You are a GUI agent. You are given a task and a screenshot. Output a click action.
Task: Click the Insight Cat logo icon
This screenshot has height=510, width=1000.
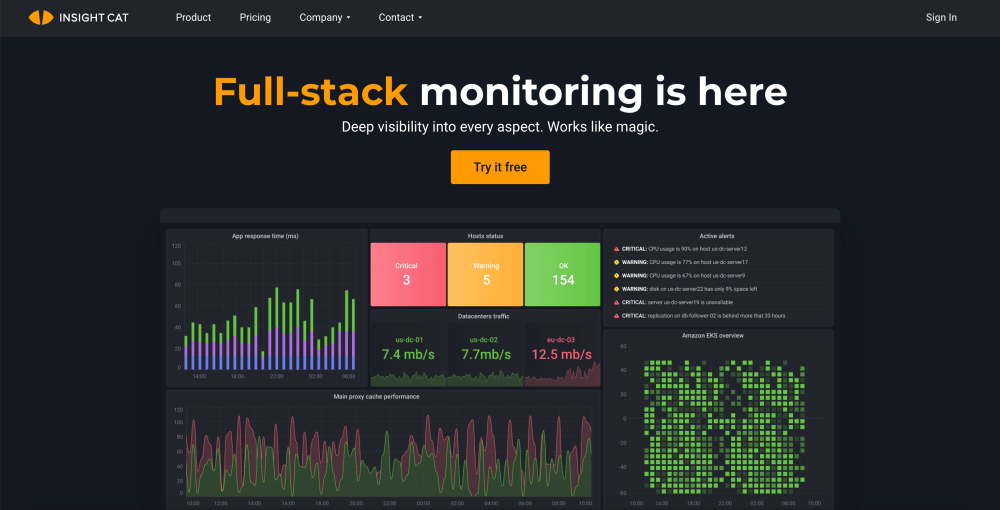pos(41,17)
